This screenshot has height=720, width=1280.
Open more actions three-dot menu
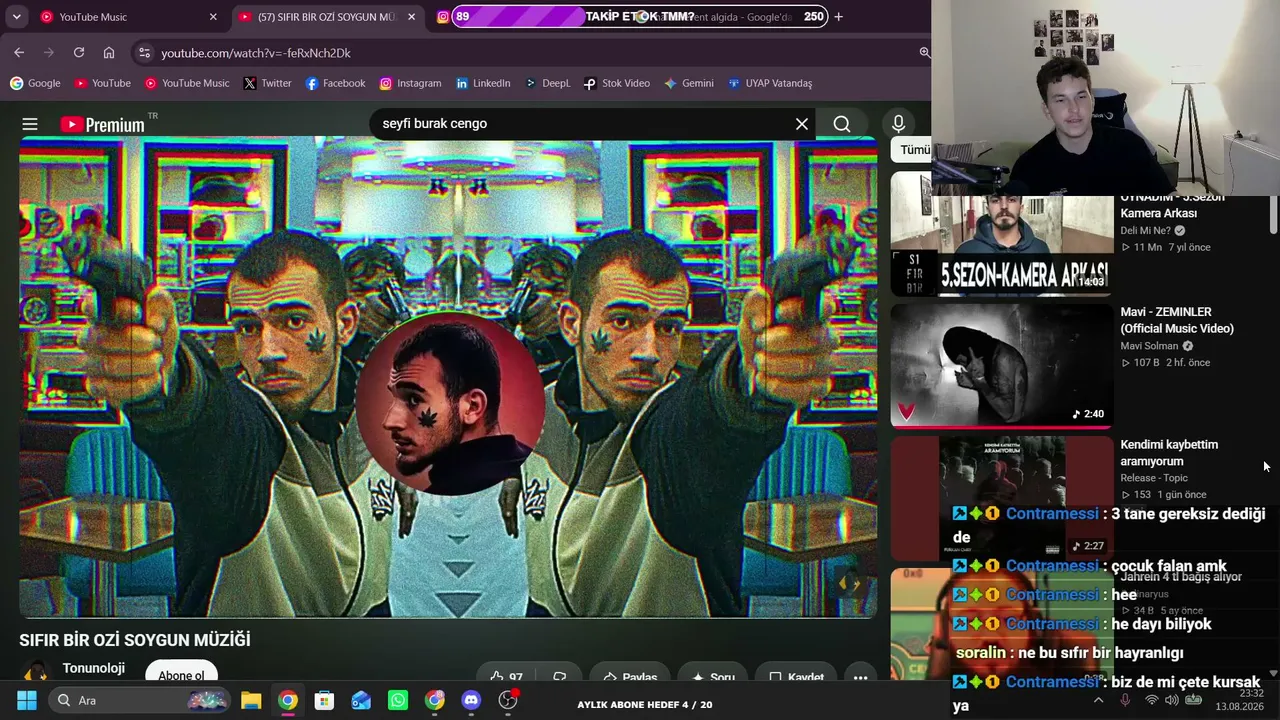point(860,677)
